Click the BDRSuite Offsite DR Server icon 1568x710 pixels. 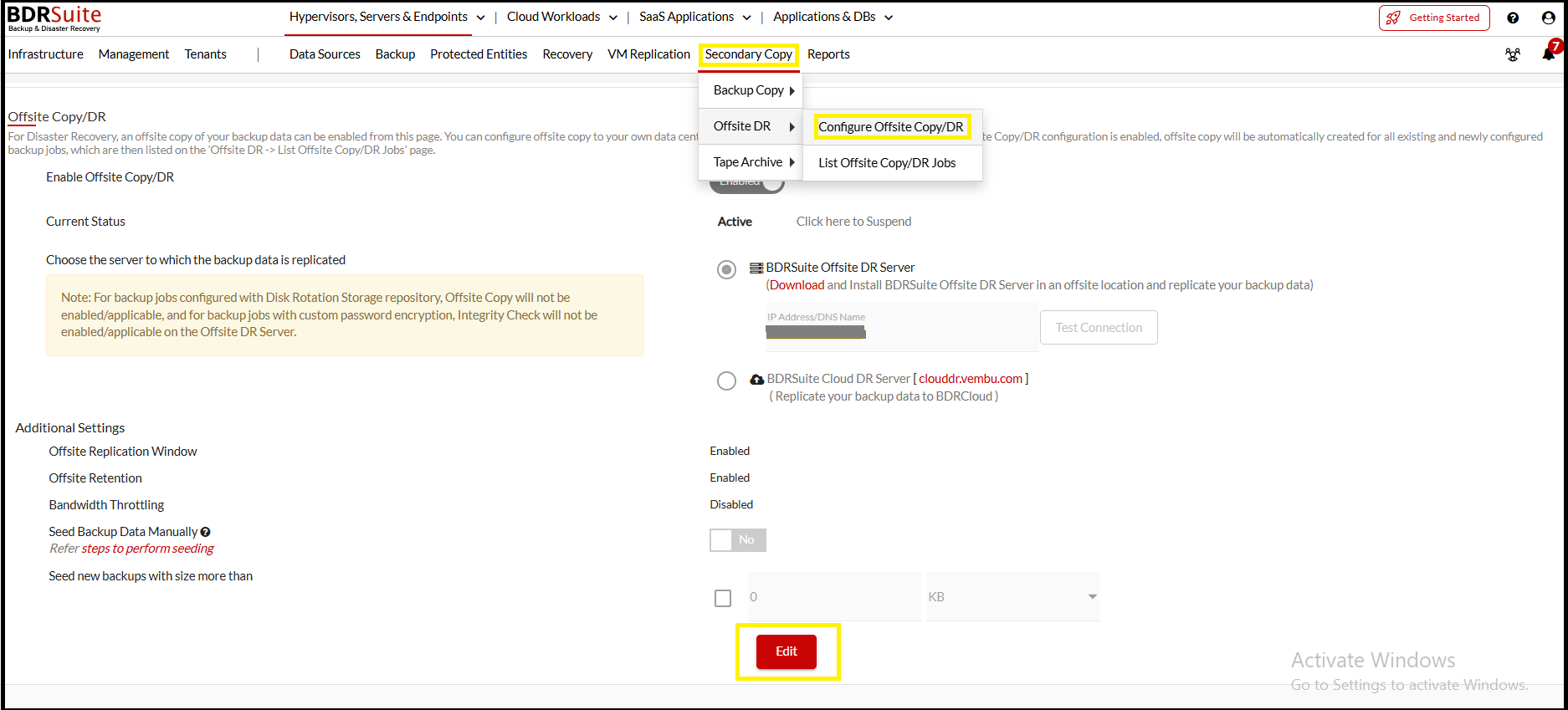click(756, 268)
